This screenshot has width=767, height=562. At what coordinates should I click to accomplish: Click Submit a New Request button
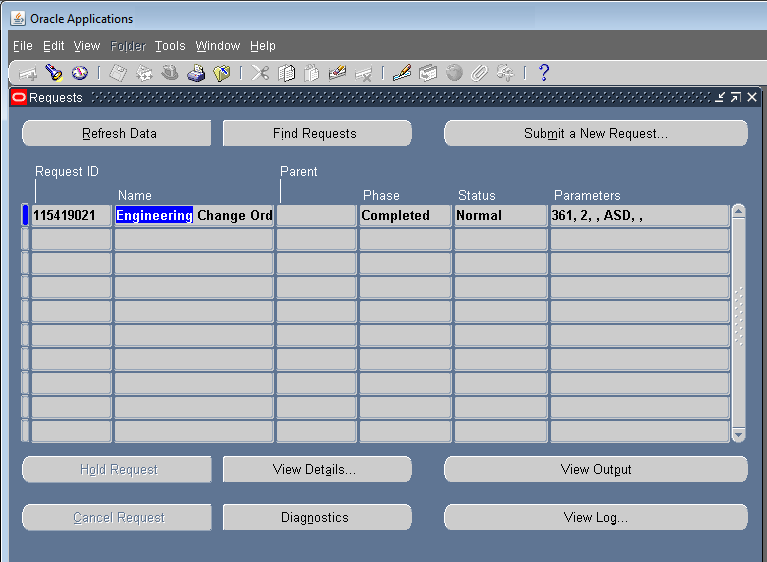coord(596,134)
